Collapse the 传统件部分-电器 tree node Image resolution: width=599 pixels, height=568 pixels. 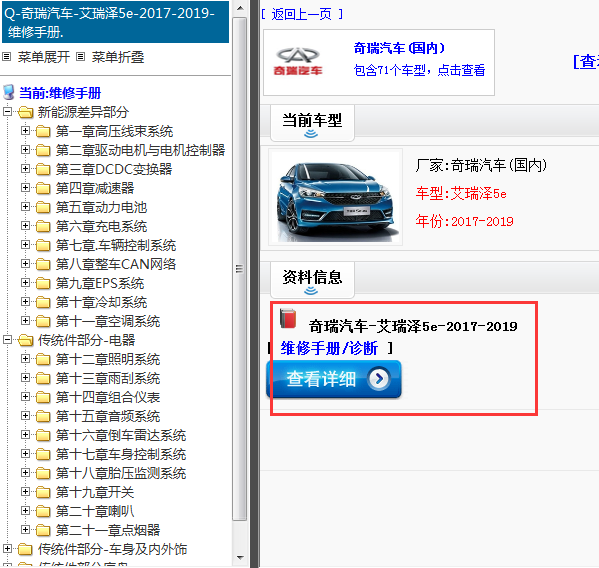point(7,340)
